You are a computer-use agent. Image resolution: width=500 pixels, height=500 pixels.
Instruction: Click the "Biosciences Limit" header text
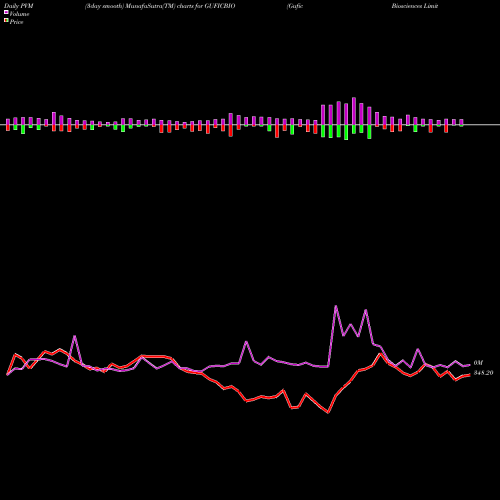(415, 6)
